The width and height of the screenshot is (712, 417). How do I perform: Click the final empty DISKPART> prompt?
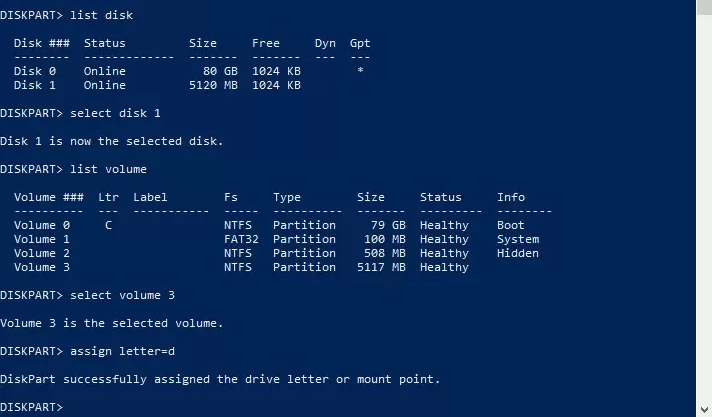(x=32, y=407)
